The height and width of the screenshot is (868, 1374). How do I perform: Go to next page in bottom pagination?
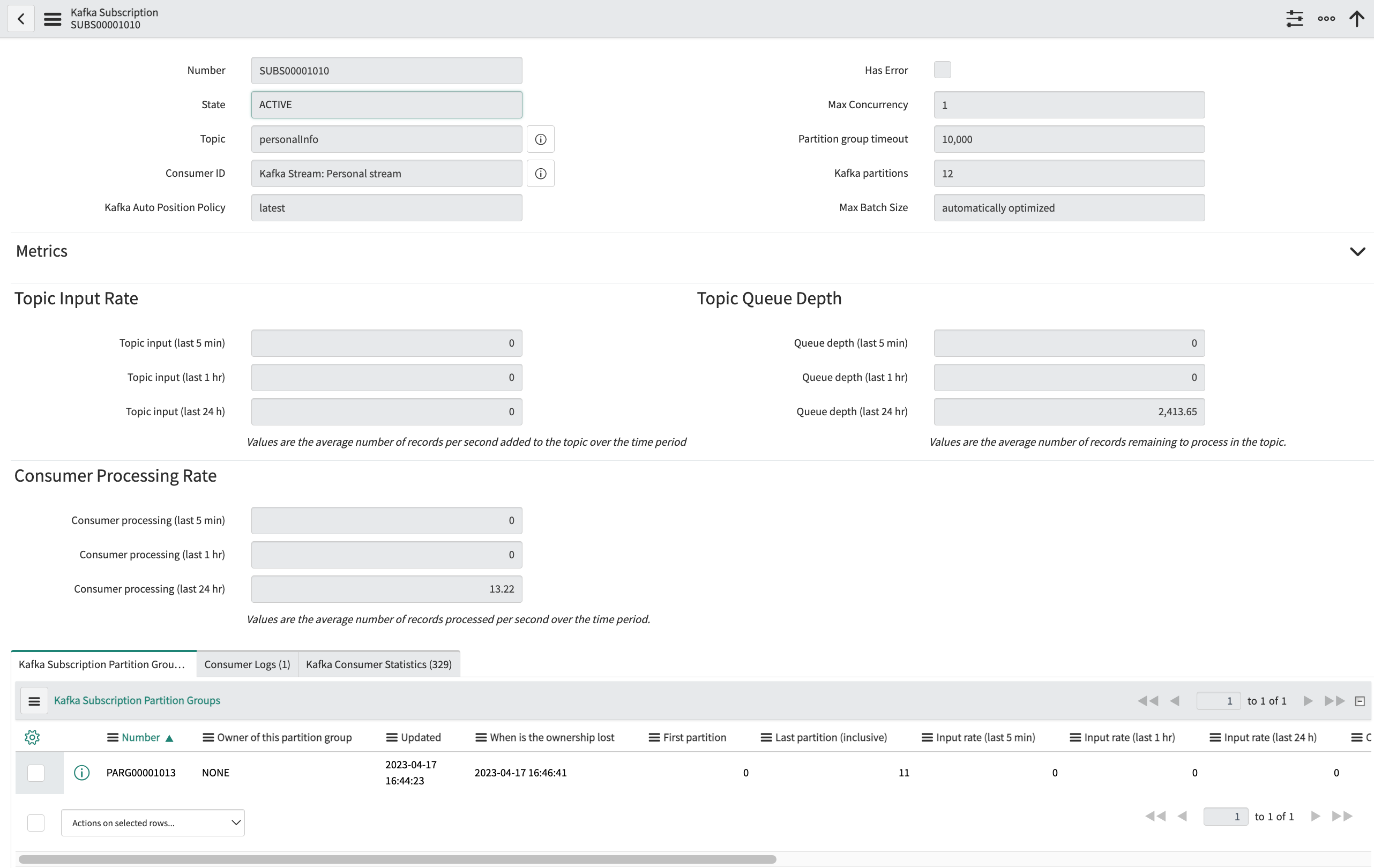click(1316, 816)
